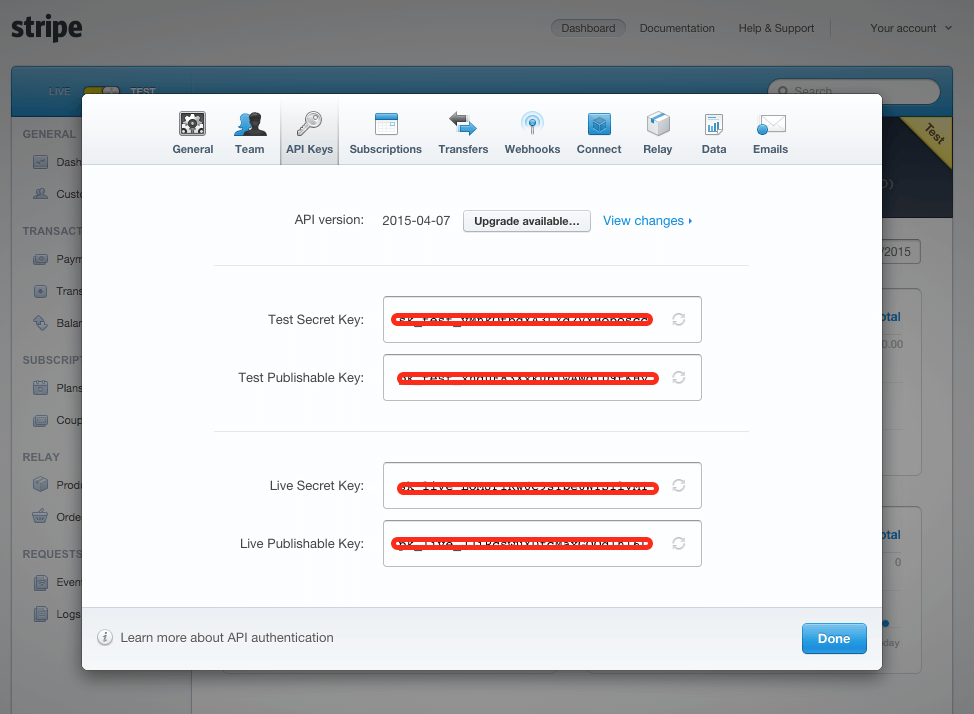
Task: Select the Webhooks settings icon
Action: [532, 123]
